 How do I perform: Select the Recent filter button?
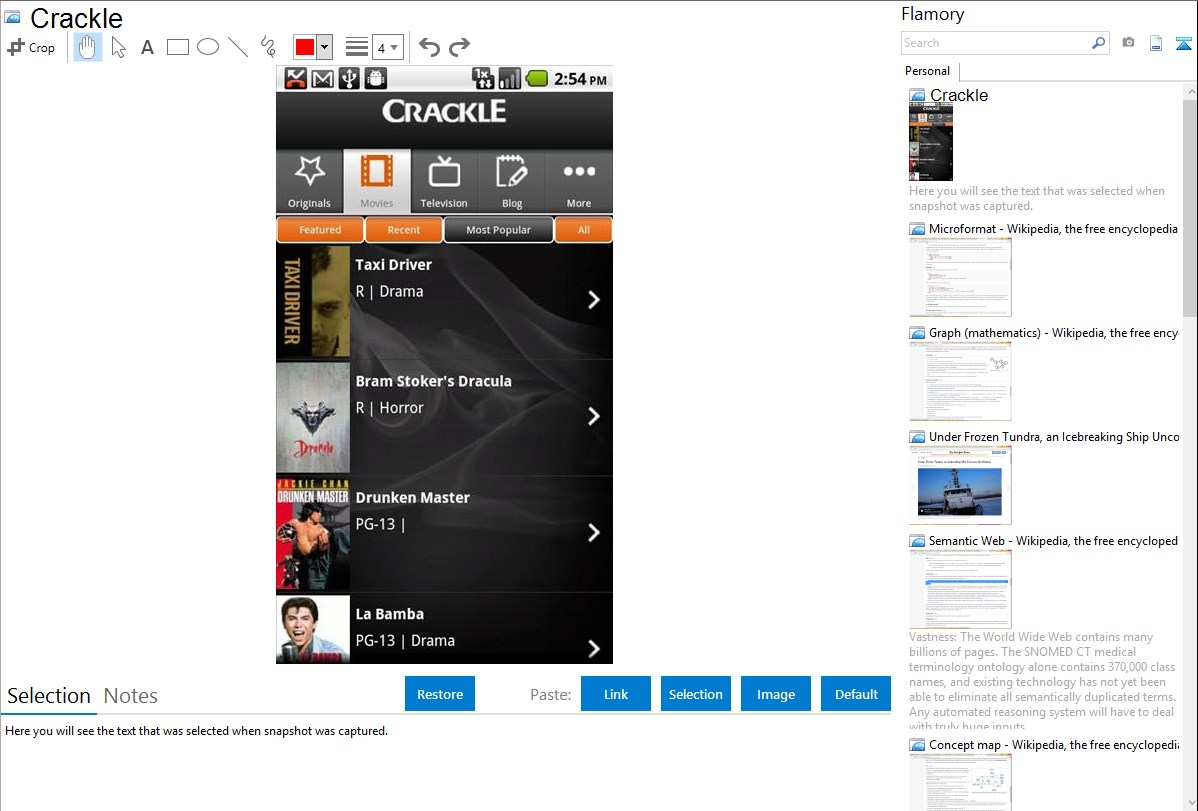(403, 230)
